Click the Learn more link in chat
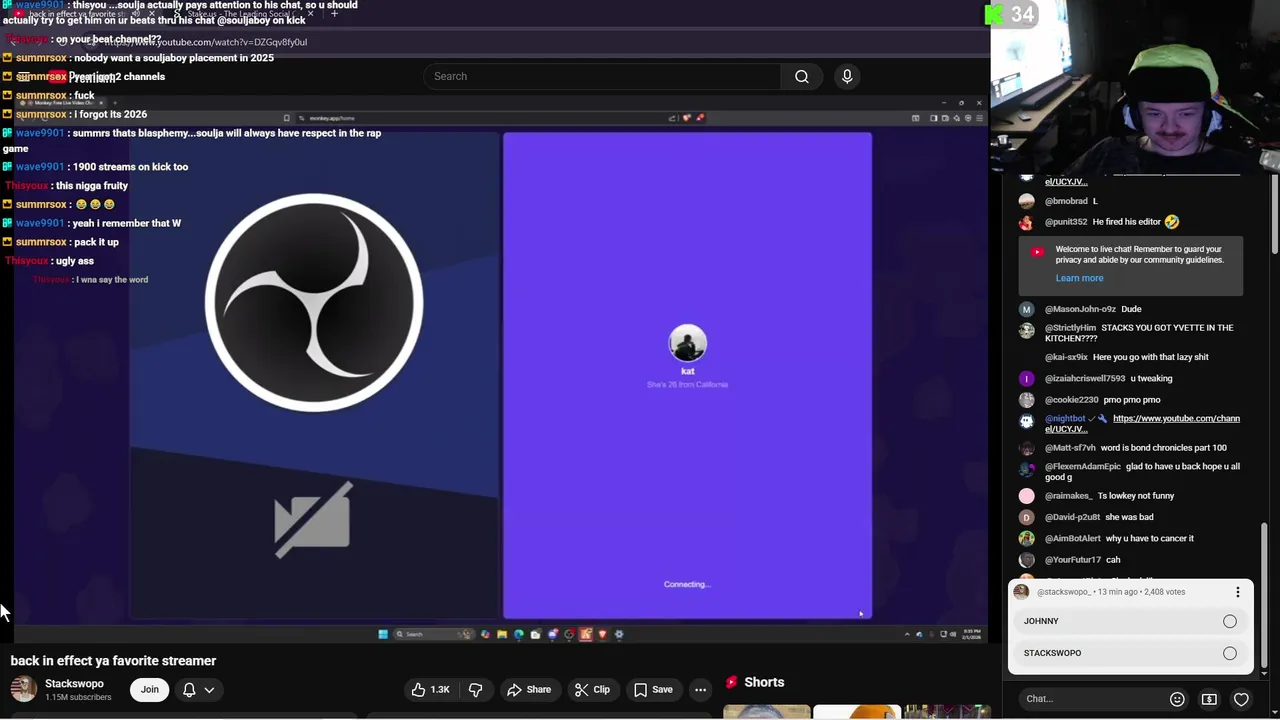Viewport: 1280px width, 720px height. pyautogui.click(x=1079, y=278)
